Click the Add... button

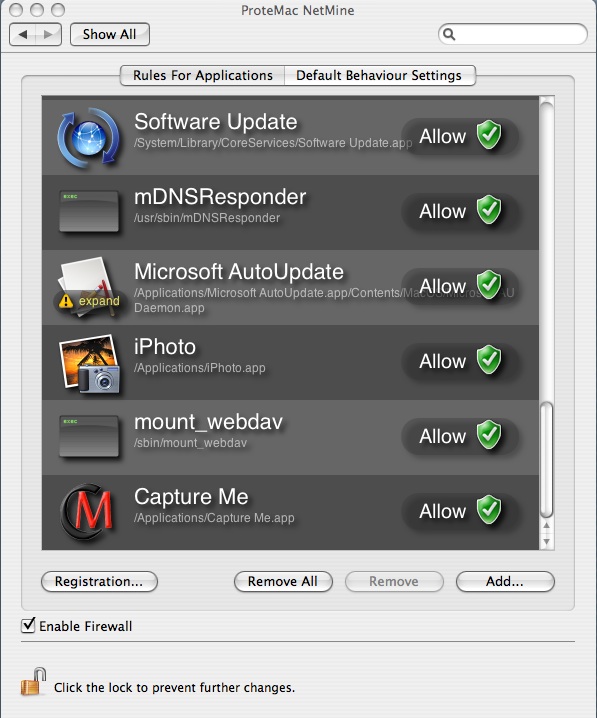pos(505,582)
